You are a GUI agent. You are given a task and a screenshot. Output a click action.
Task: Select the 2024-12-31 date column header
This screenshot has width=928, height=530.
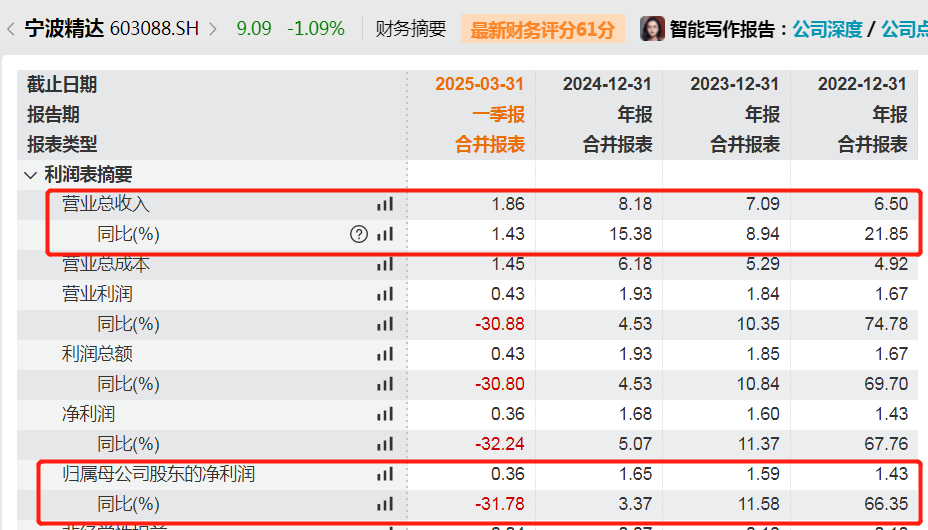click(x=607, y=84)
